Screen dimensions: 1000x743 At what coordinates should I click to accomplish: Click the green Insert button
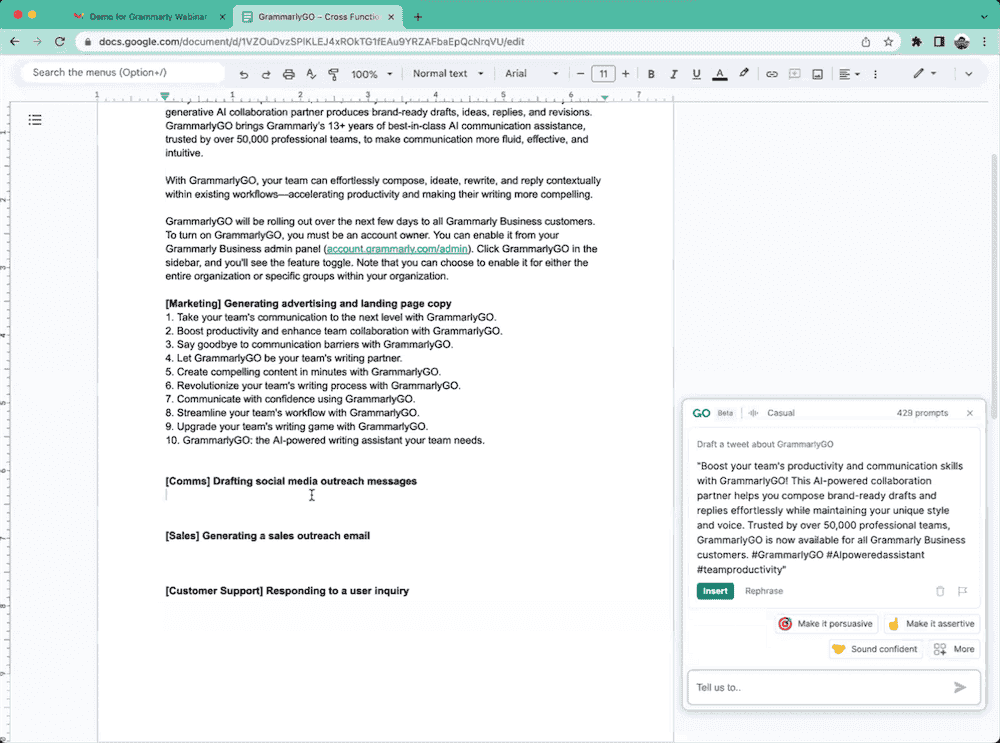715,591
